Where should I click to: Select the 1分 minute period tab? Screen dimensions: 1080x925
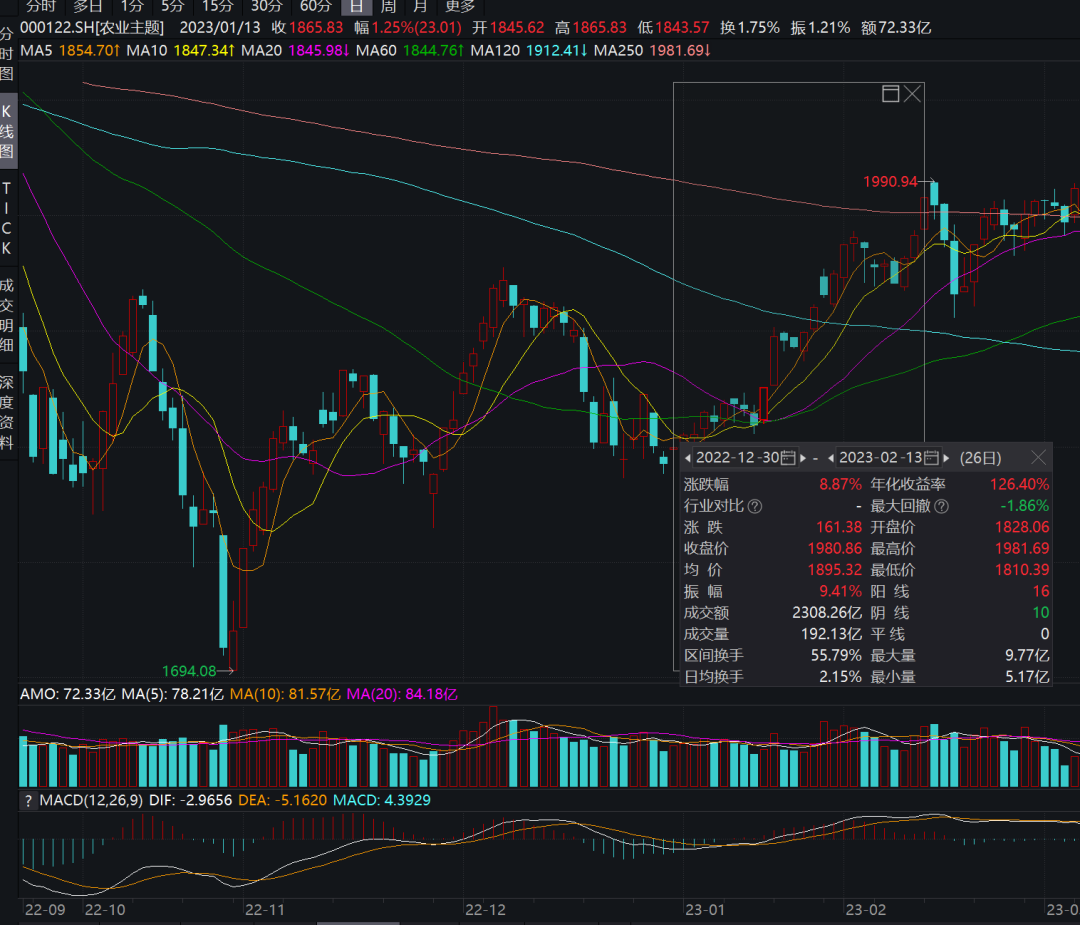[132, 7]
